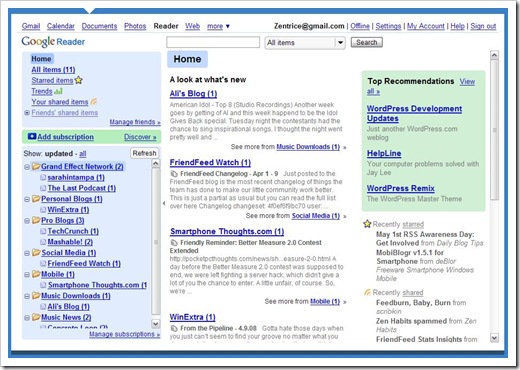Click the Music News folder icon
This screenshot has height=370, width=520.
pos(36,317)
